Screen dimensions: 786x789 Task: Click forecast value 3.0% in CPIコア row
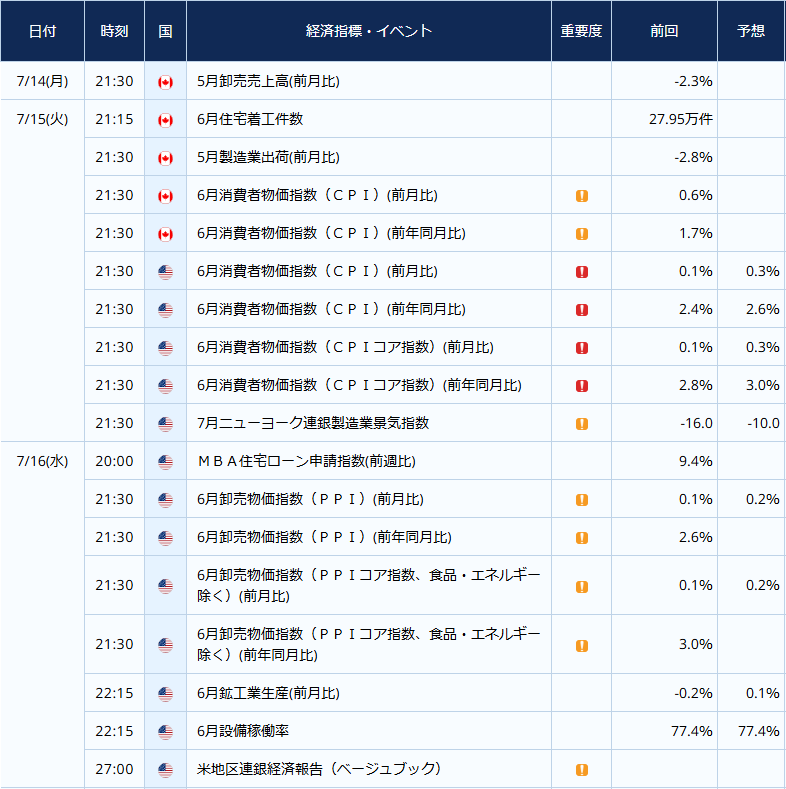point(762,385)
